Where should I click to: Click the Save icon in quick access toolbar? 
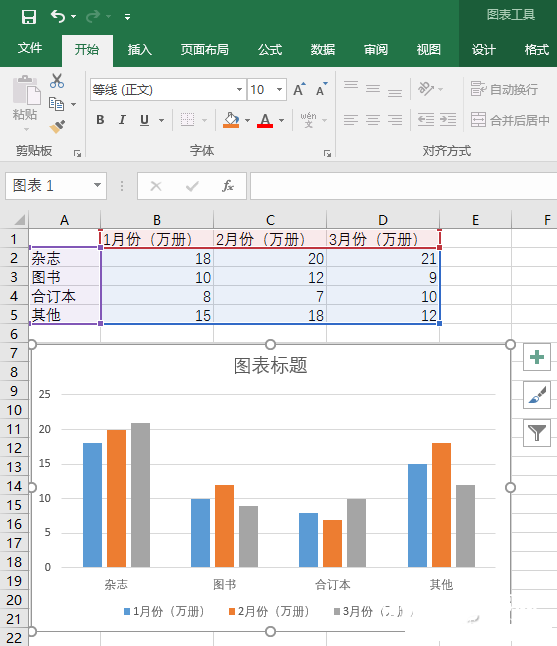point(28,17)
